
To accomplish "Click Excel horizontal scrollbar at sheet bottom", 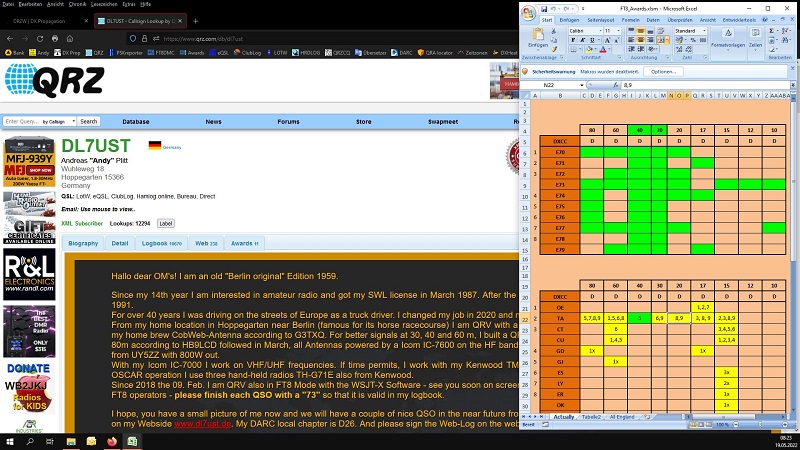I will click(724, 417).
